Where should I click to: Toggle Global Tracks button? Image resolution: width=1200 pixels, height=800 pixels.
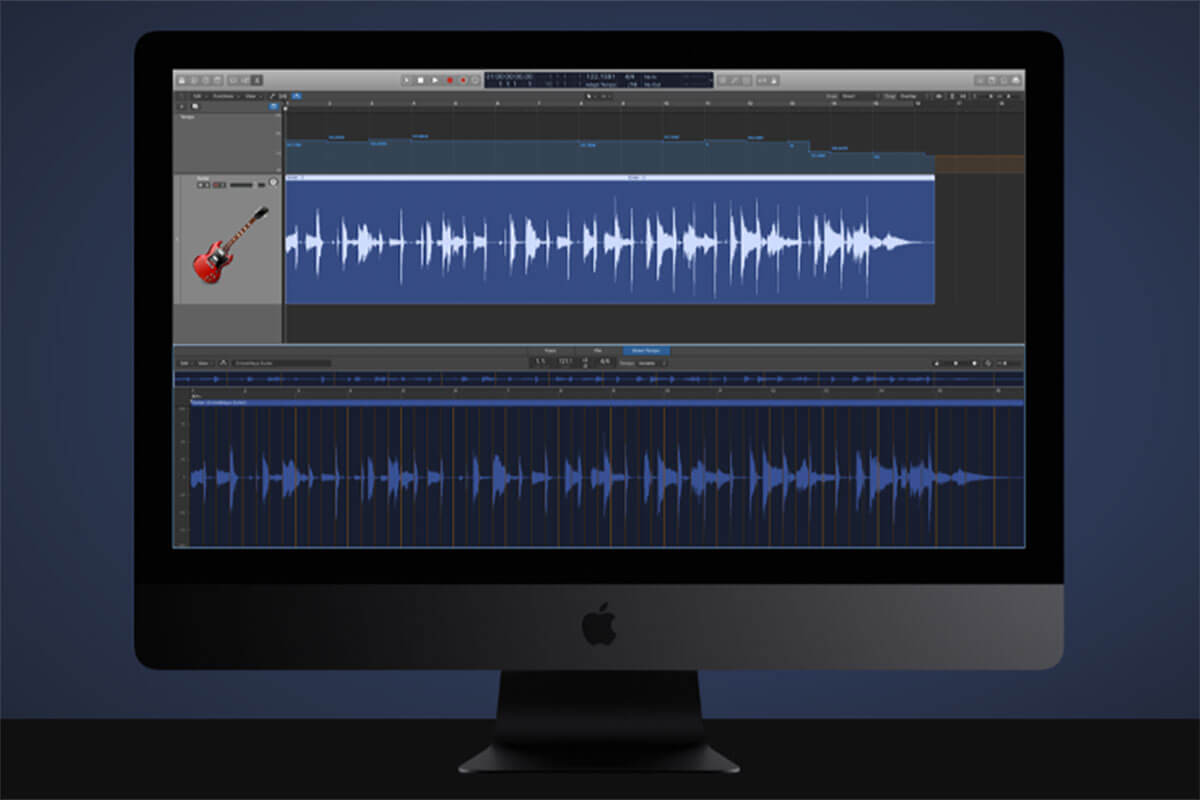coord(274,106)
